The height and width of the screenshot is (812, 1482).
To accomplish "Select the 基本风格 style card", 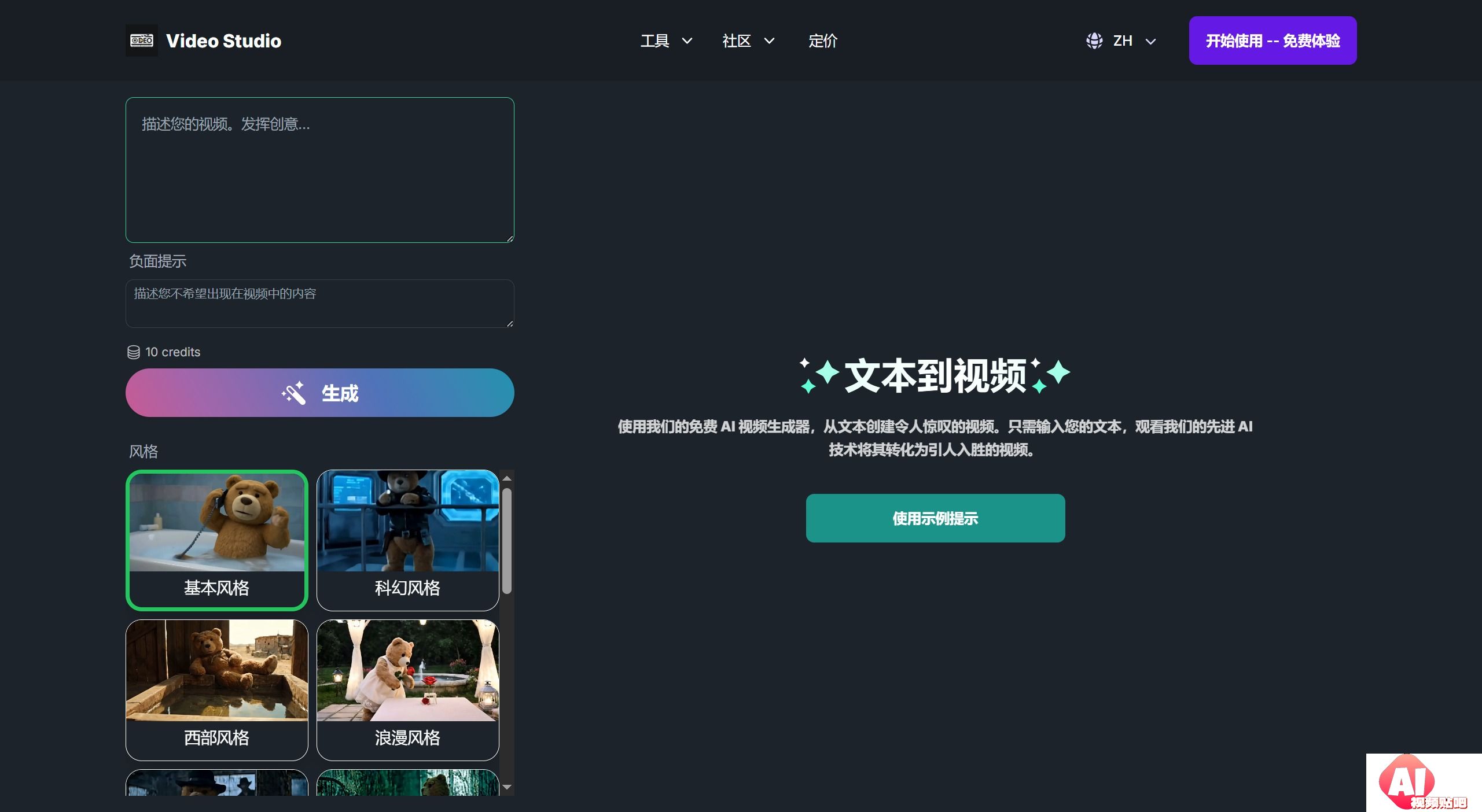I will tap(217, 540).
